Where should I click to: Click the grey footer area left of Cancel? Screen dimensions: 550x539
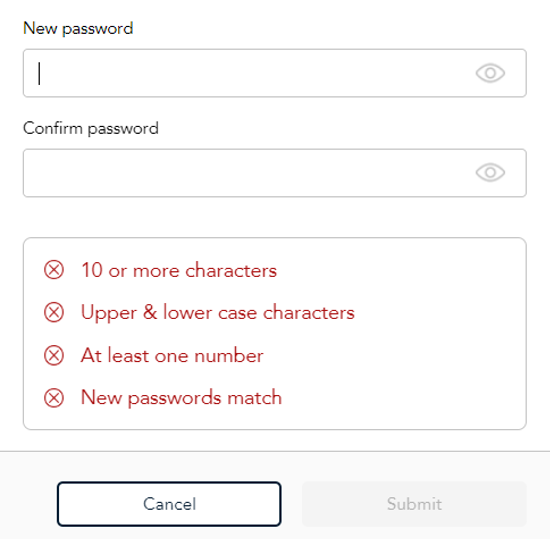(x=28, y=504)
